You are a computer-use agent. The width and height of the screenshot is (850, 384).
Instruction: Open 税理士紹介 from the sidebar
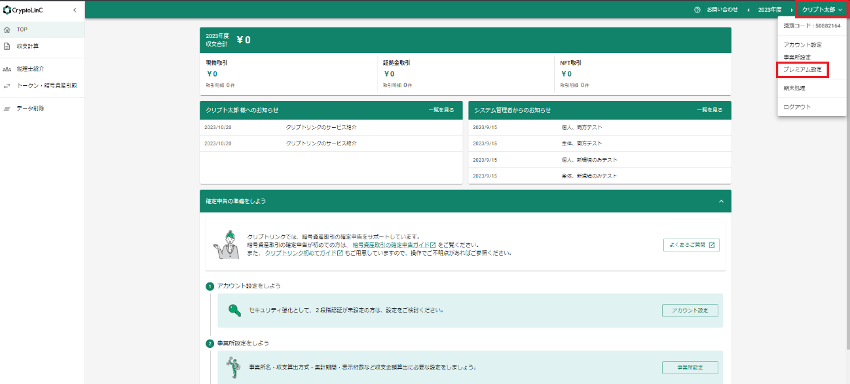coord(42,69)
